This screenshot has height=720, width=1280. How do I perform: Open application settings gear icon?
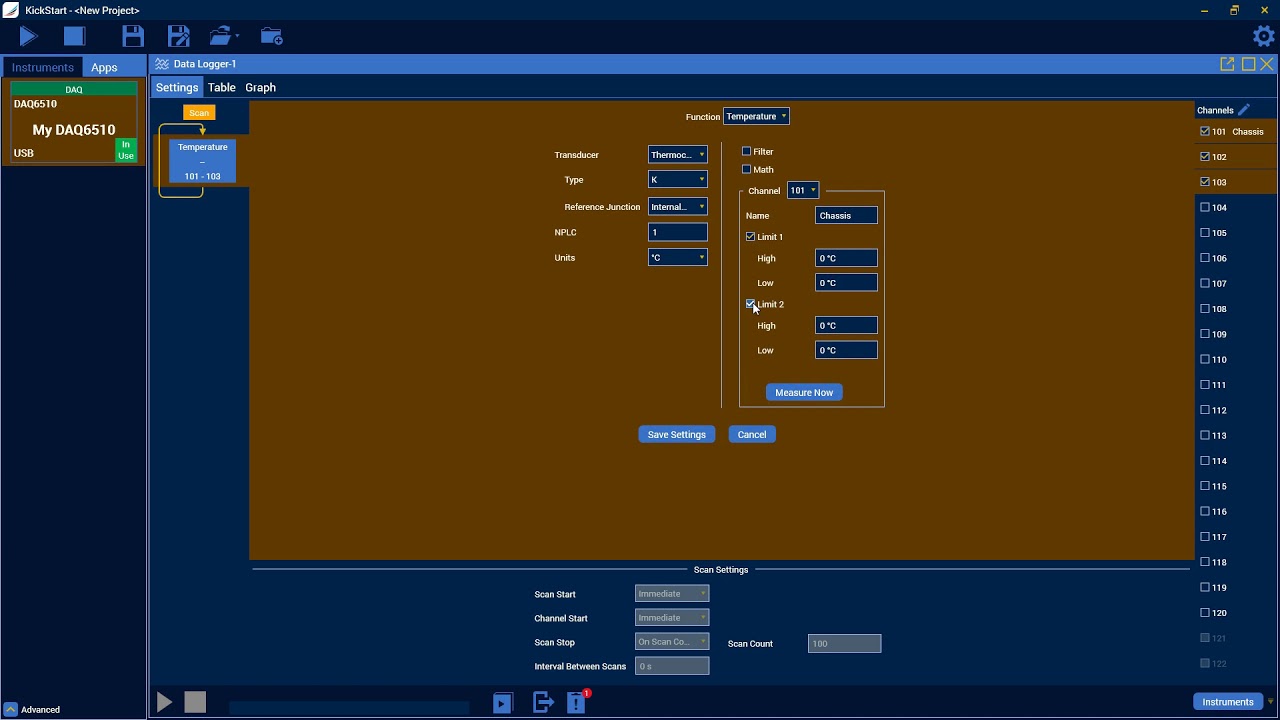point(1264,36)
